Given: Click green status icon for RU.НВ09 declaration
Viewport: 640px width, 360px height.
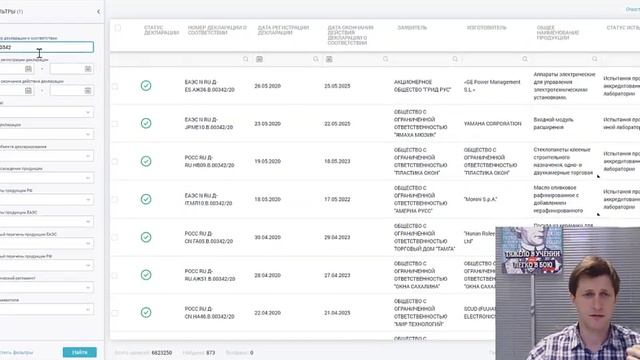Looking at the screenshot, I should 146,161.
